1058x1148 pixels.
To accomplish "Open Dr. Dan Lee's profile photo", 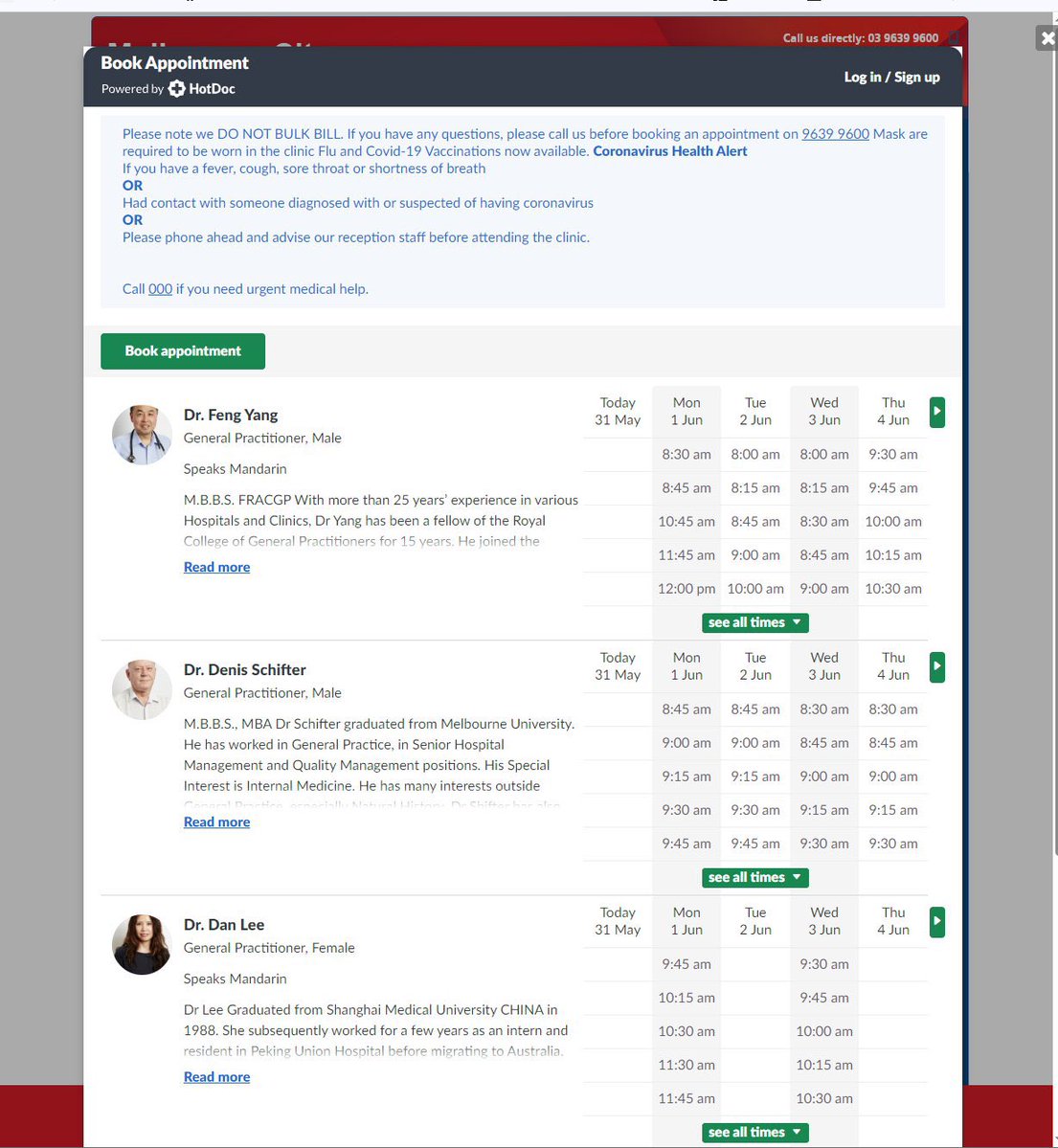I will [x=142, y=944].
